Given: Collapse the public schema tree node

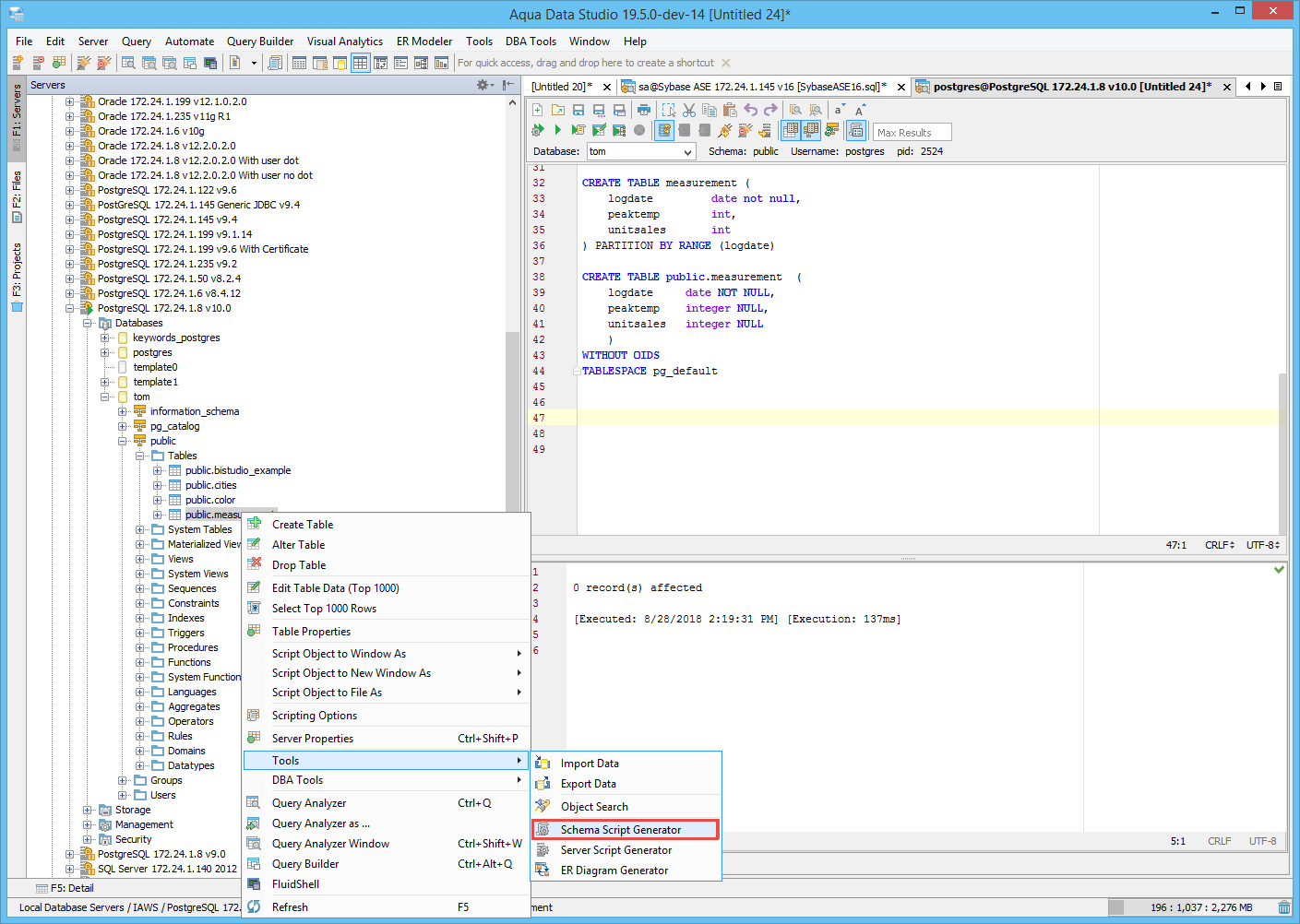Looking at the screenshot, I should [x=123, y=441].
